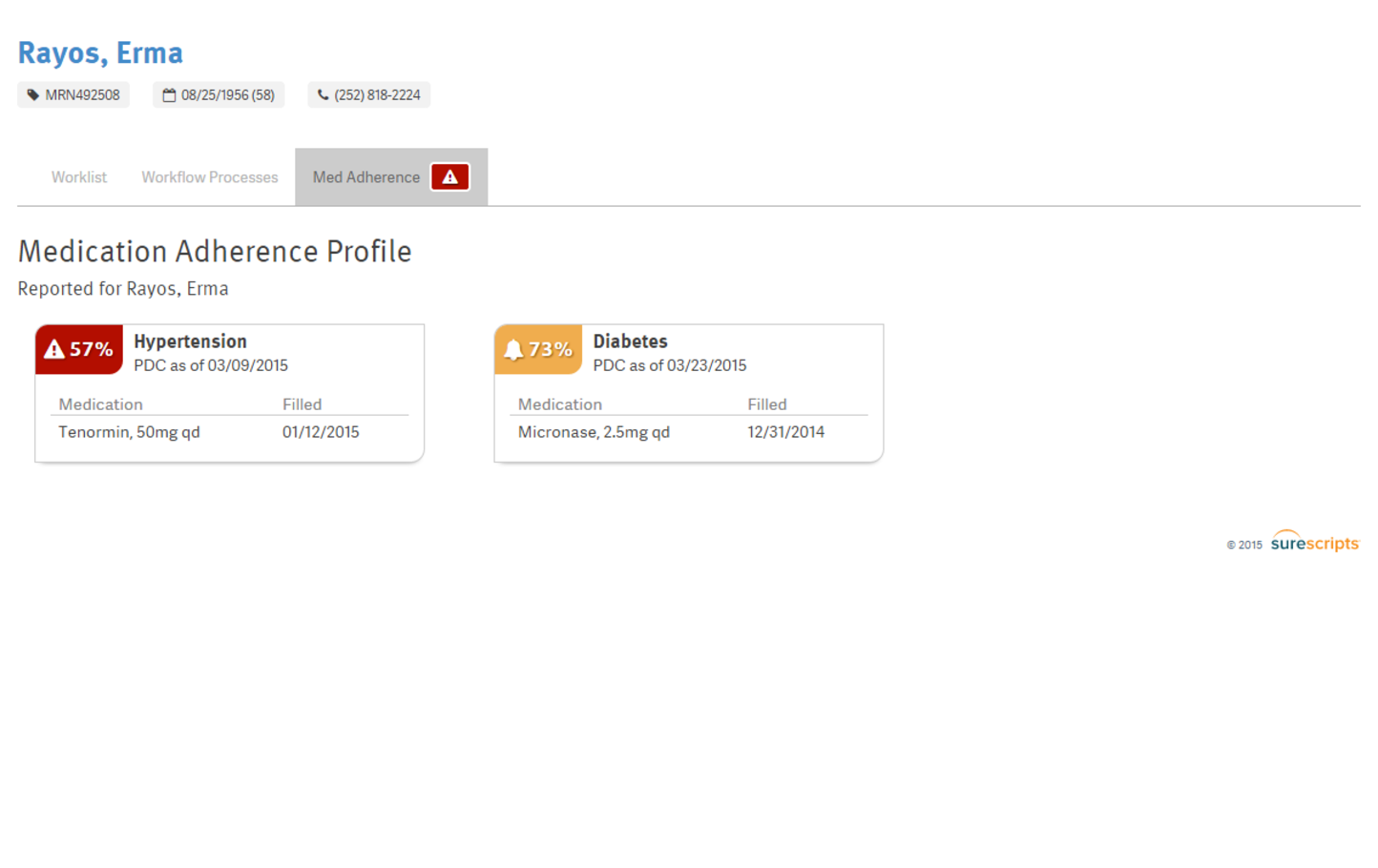This screenshot has width=1378, height=868.
Task: Click the Surescripts logo
Action: (x=1314, y=542)
